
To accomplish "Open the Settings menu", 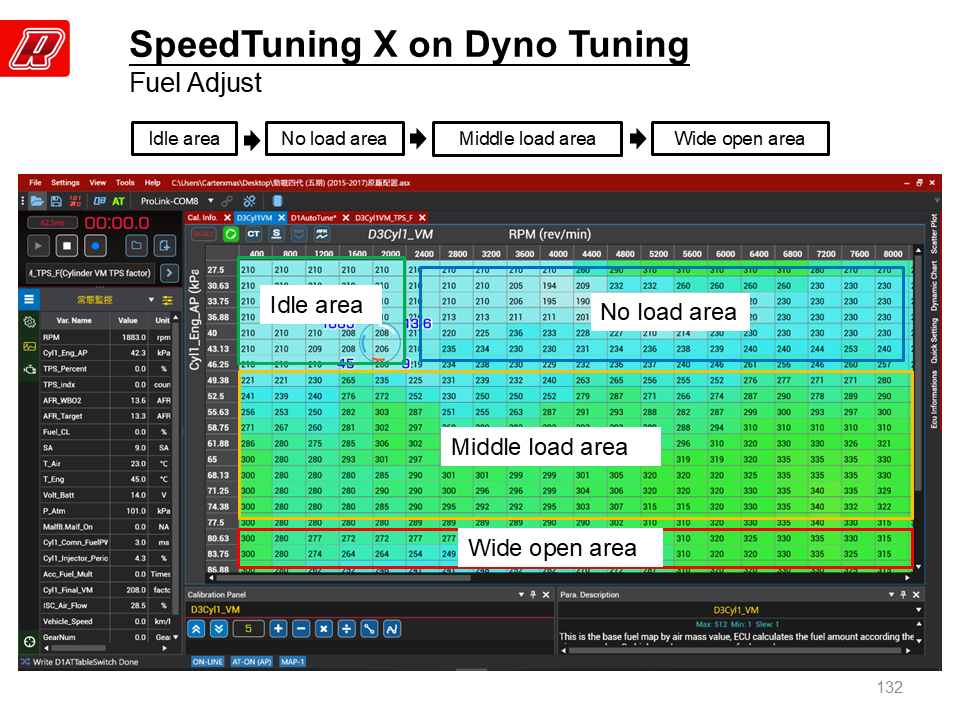I will pos(66,182).
